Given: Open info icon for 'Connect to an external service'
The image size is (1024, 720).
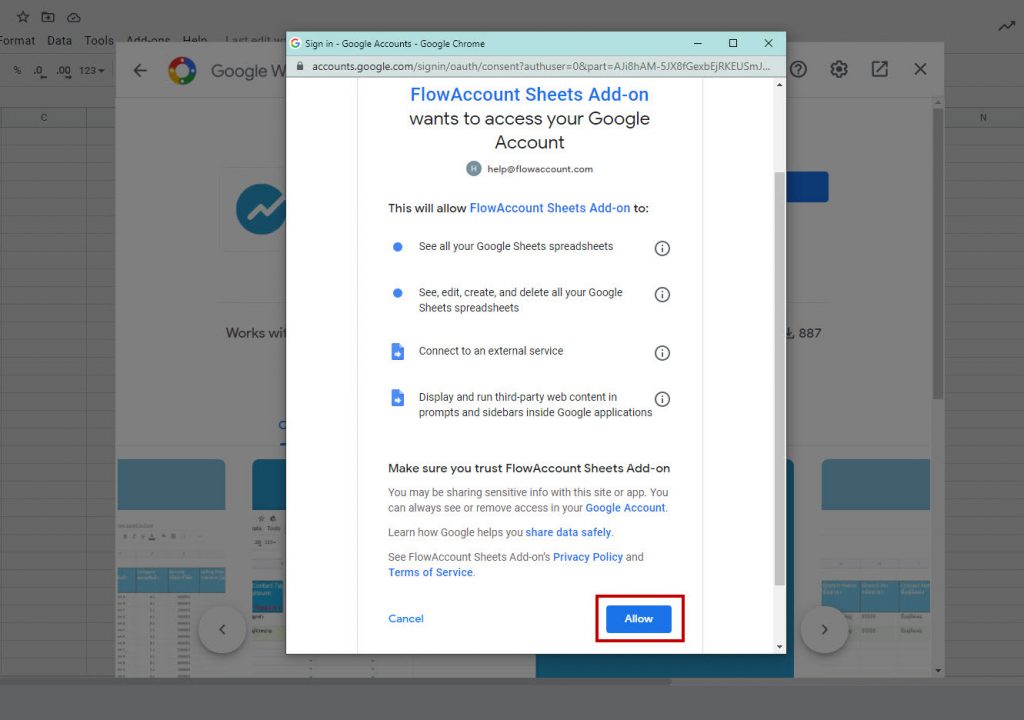Looking at the screenshot, I should (x=662, y=353).
